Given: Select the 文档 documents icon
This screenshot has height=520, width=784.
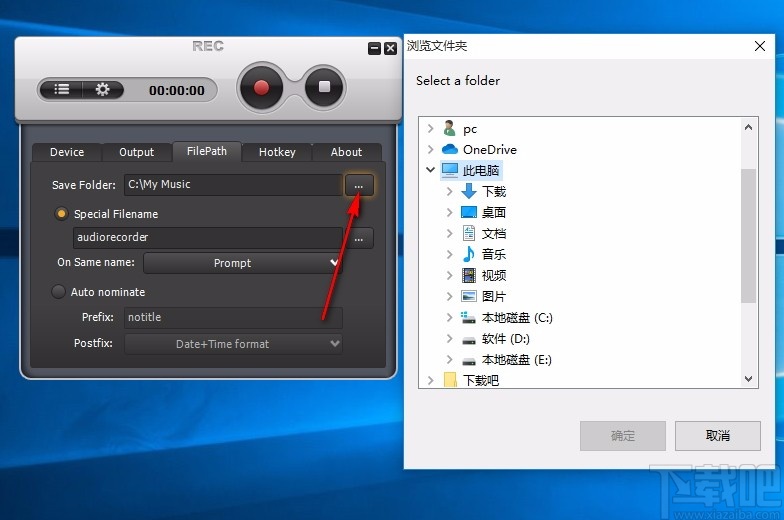Looking at the screenshot, I should click(x=468, y=233).
